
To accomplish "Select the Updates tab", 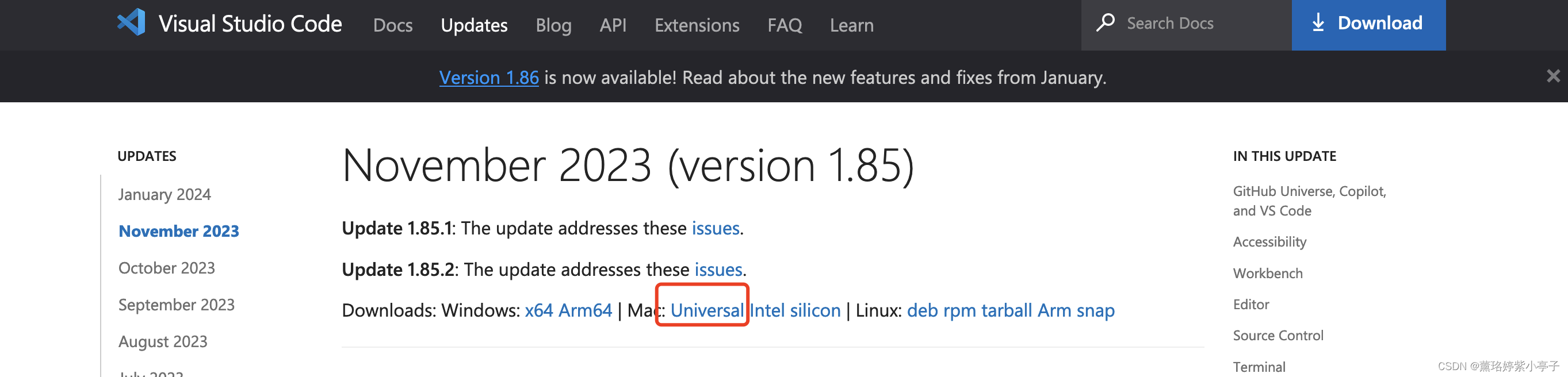I will [473, 25].
